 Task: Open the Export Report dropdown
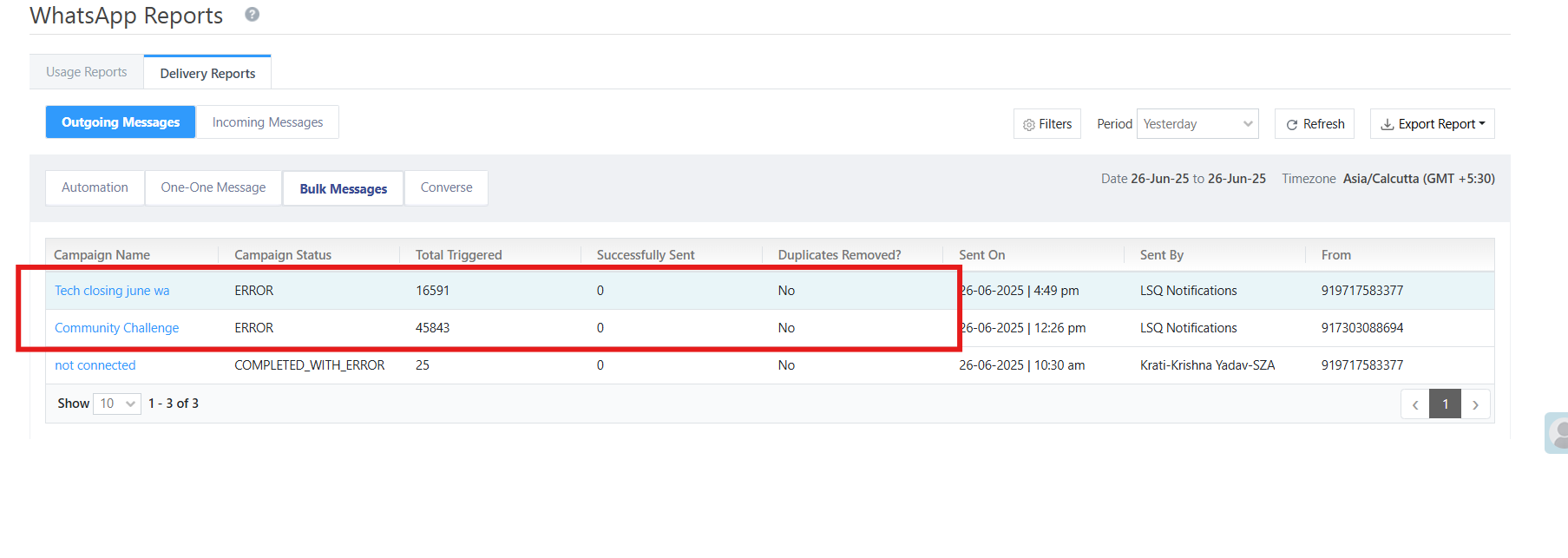1432,124
